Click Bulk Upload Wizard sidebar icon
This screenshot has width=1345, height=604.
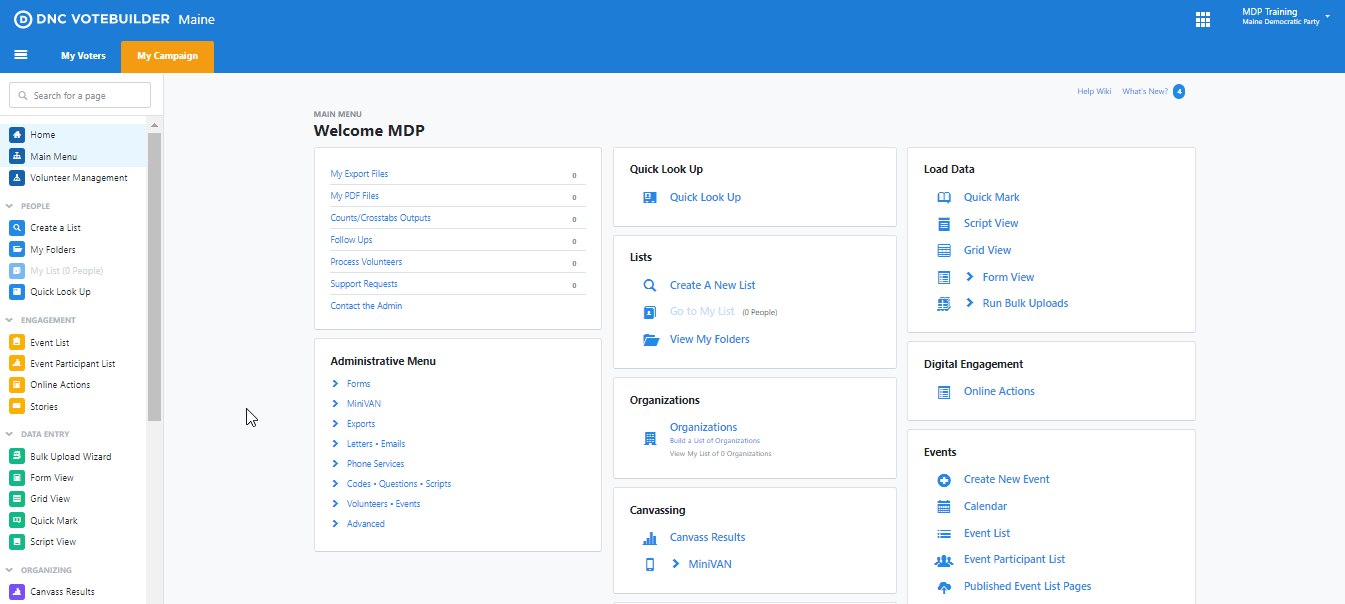coord(17,457)
